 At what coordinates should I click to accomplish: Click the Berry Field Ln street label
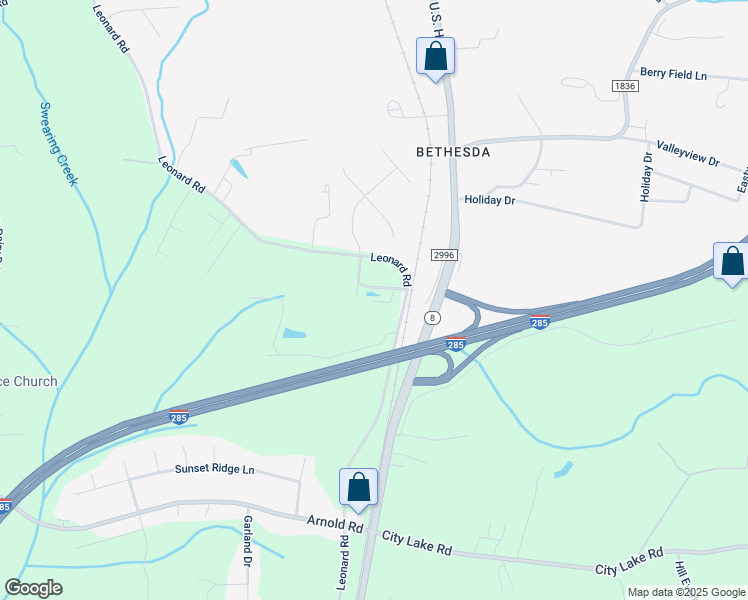(673, 74)
